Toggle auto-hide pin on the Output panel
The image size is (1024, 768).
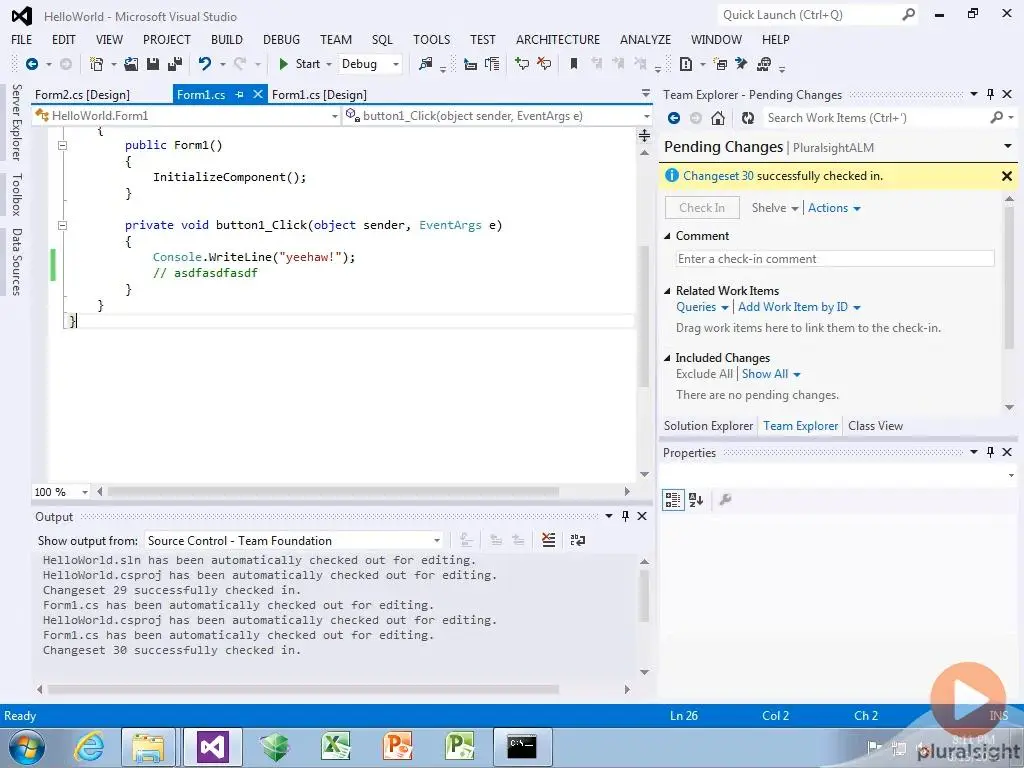625,516
